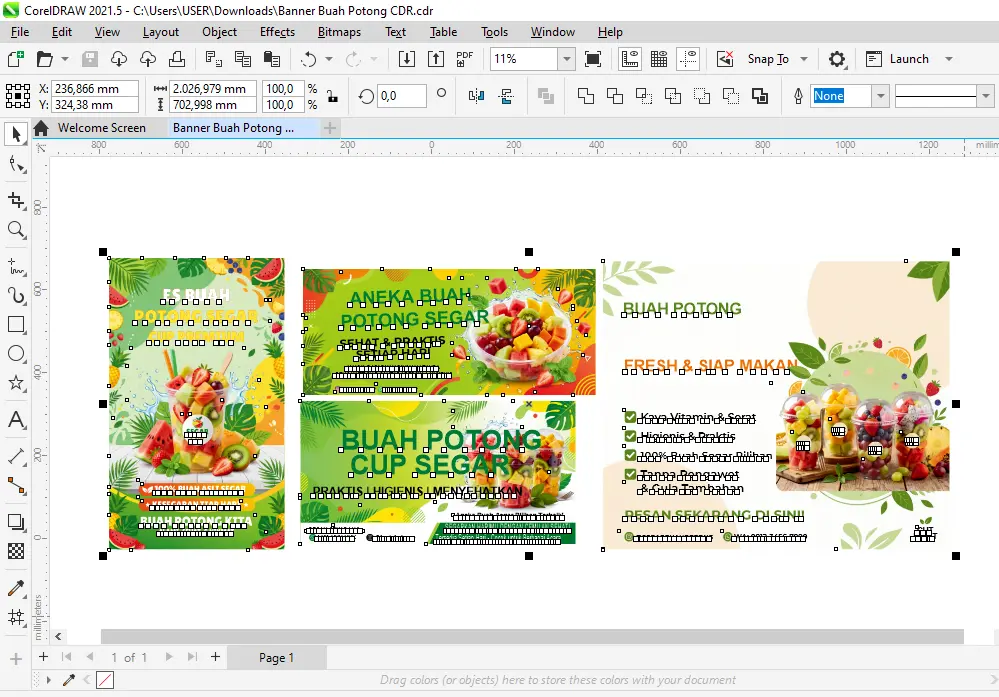
Task: Open the Options gear icon
Action: 837,59
